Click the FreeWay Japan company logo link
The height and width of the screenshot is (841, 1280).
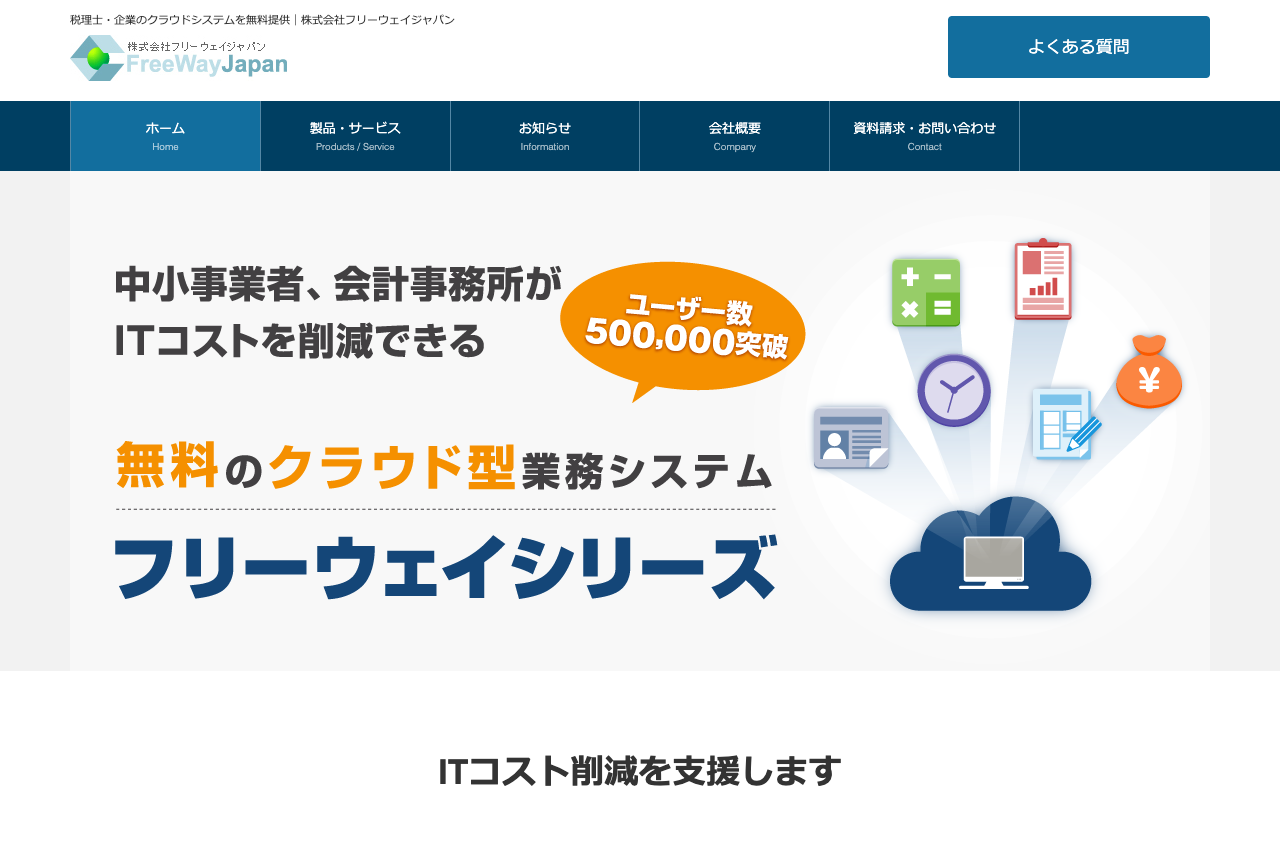coord(178,58)
